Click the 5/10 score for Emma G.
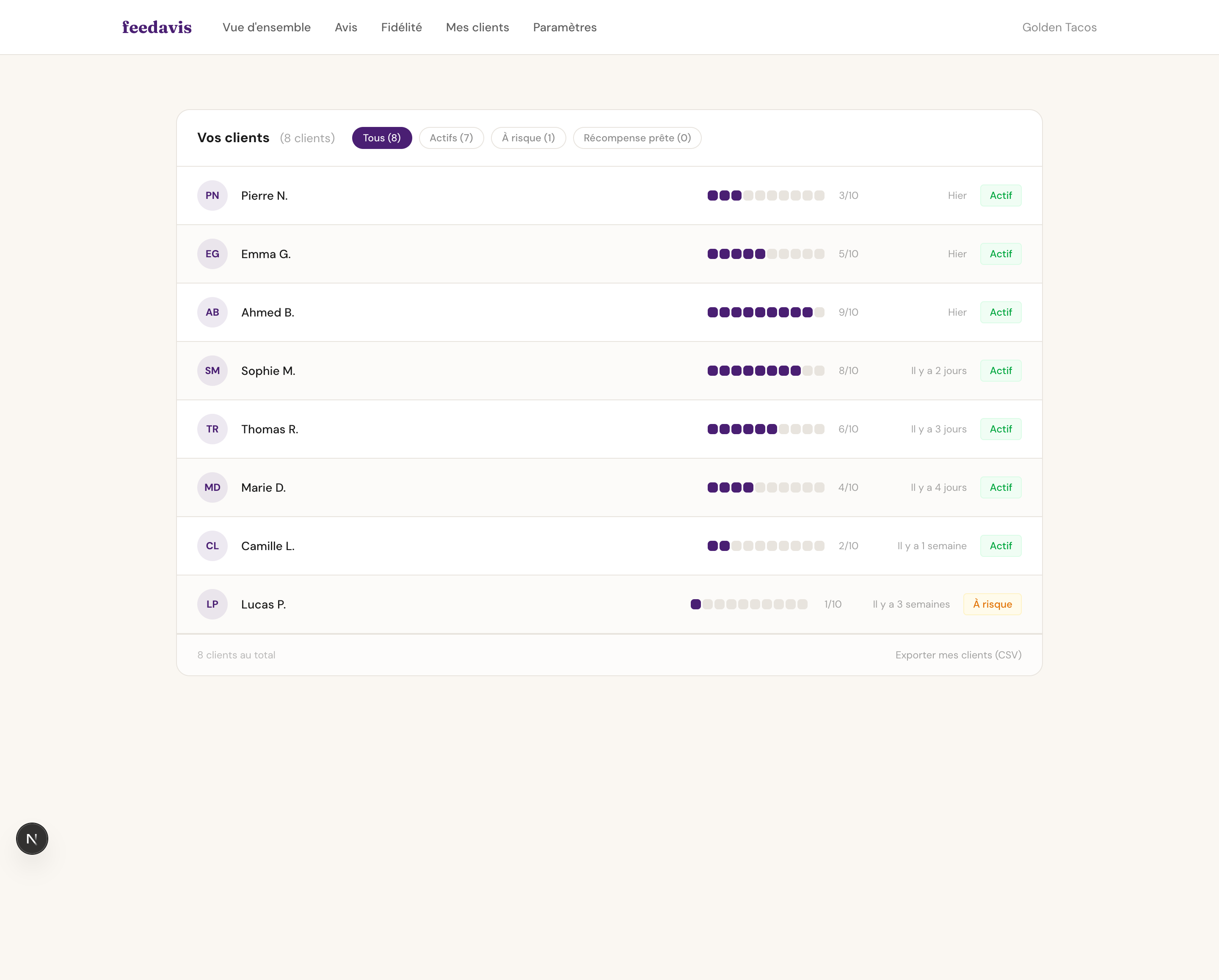Screen dimensions: 1219x980 click(x=848, y=254)
